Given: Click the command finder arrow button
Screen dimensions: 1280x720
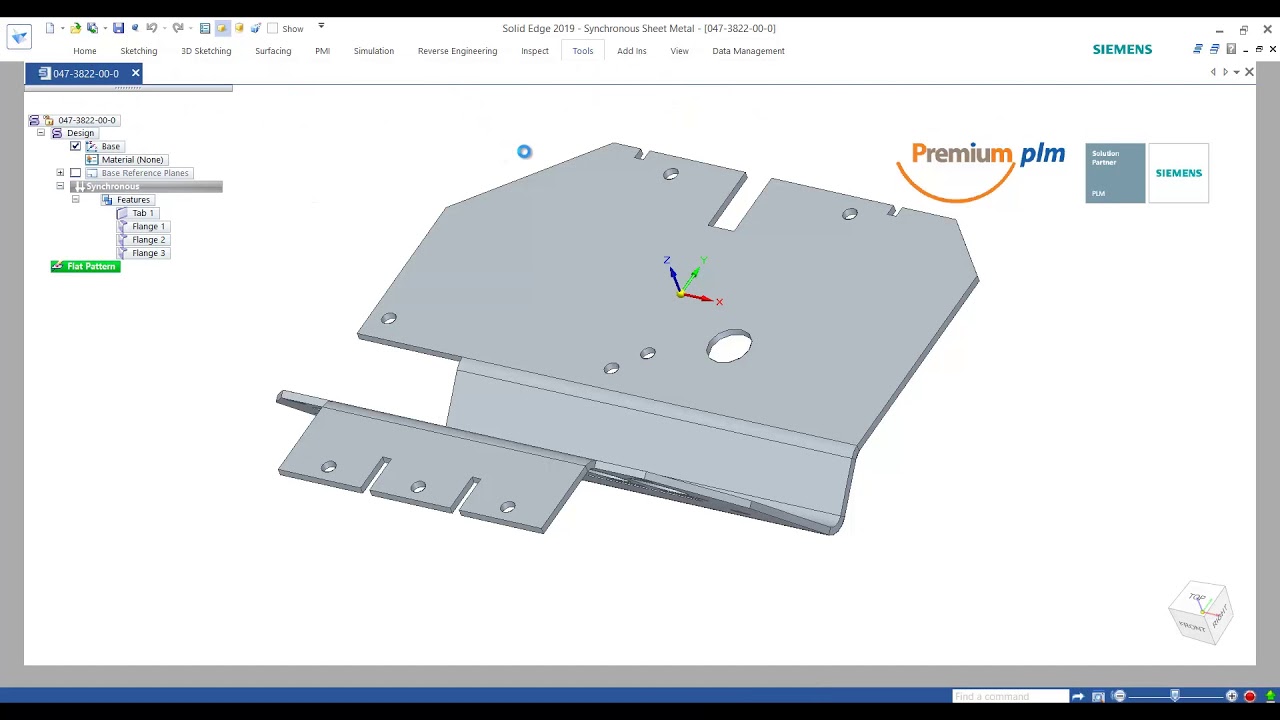Looking at the screenshot, I should (x=1078, y=696).
